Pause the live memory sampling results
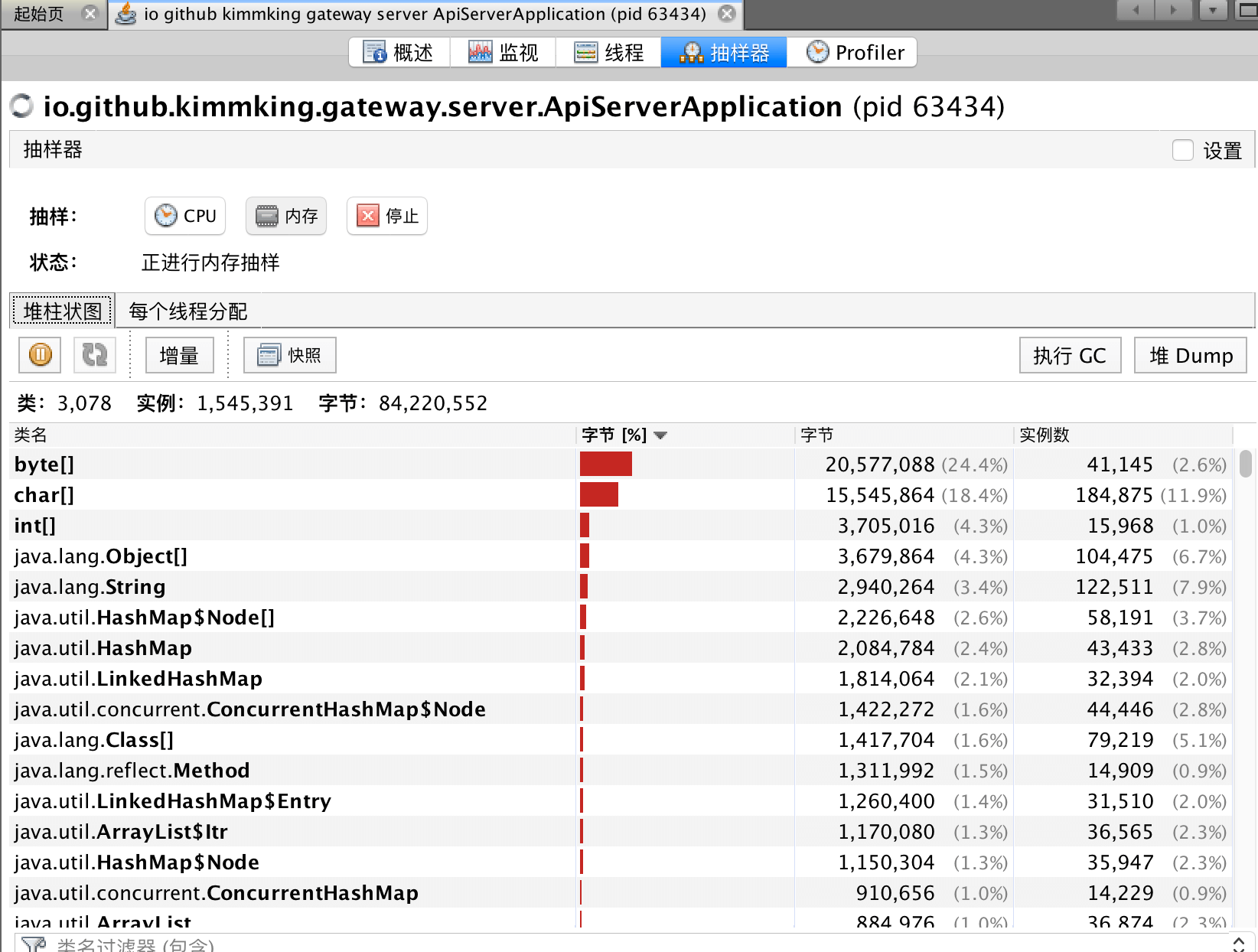The width and height of the screenshot is (1258, 952). [x=40, y=355]
